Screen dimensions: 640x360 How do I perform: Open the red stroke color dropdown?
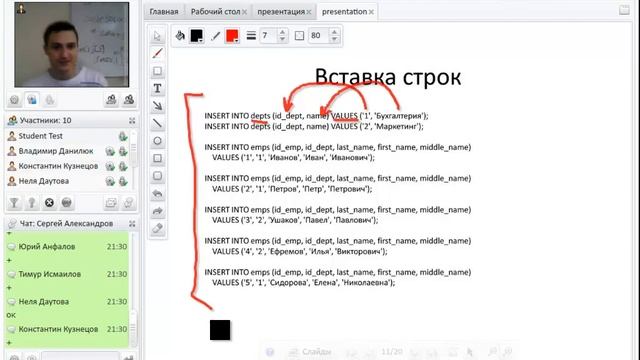click(232, 36)
